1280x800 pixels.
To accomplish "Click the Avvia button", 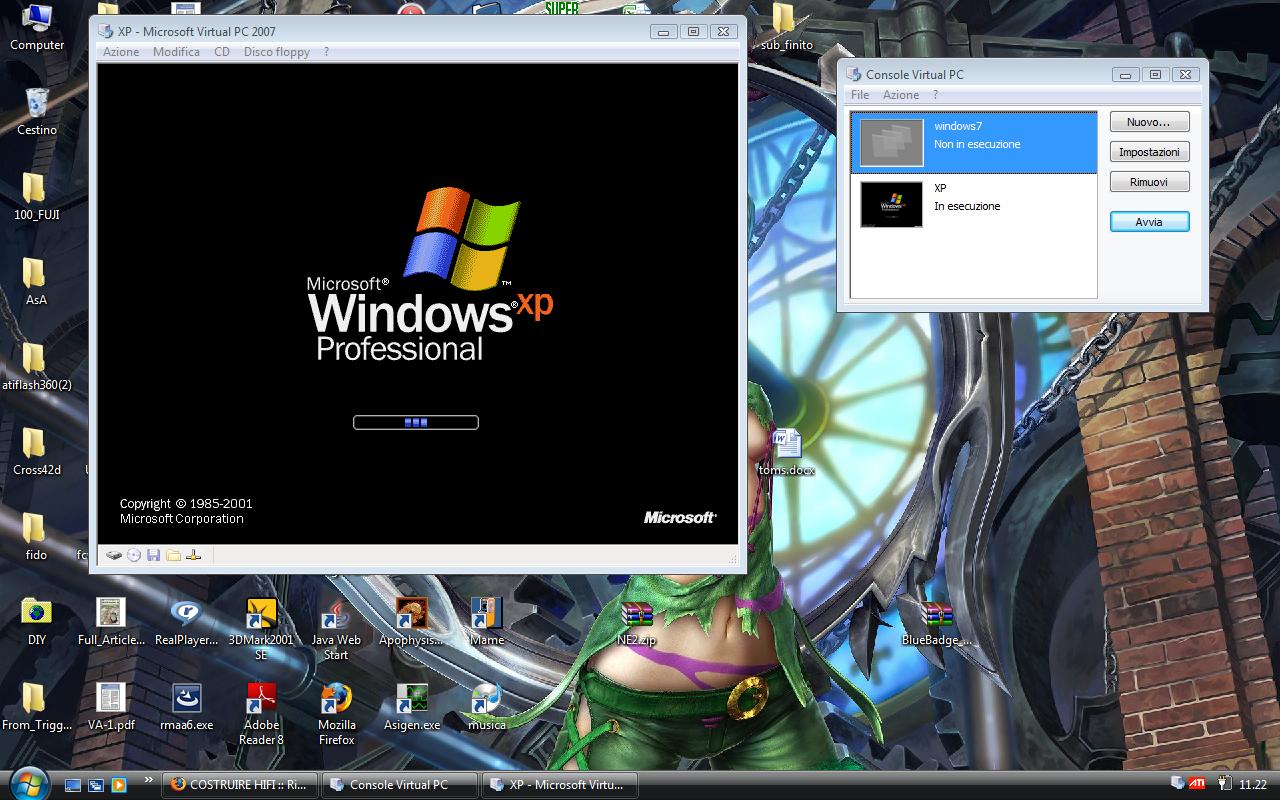I will coord(1149,222).
